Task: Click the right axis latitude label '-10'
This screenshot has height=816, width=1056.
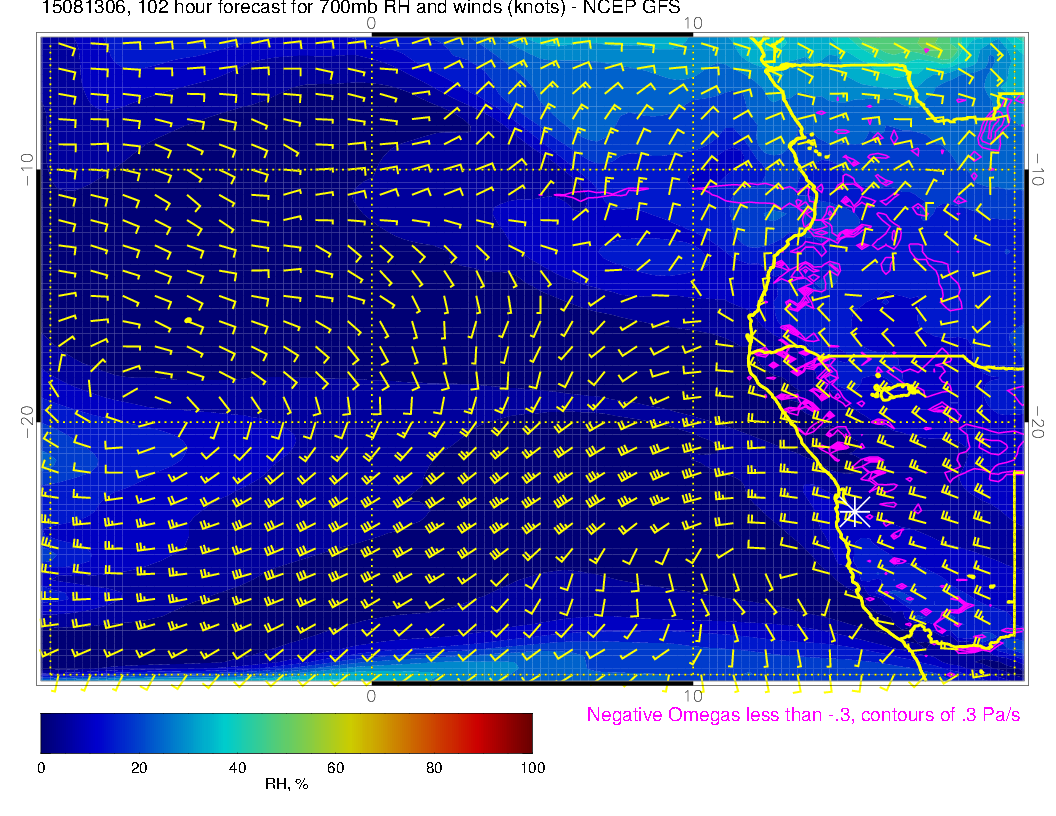Action: click(x=1037, y=169)
